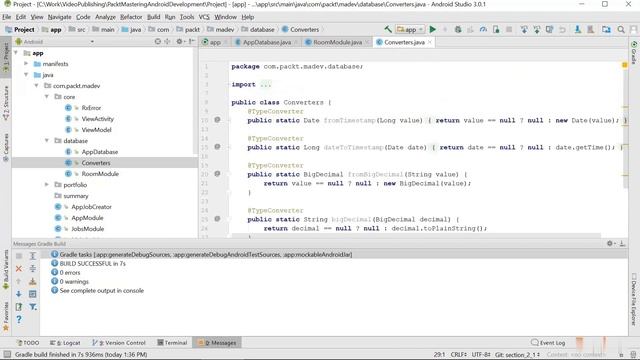
Task: Expand the portfolio package
Action: click(47, 184)
